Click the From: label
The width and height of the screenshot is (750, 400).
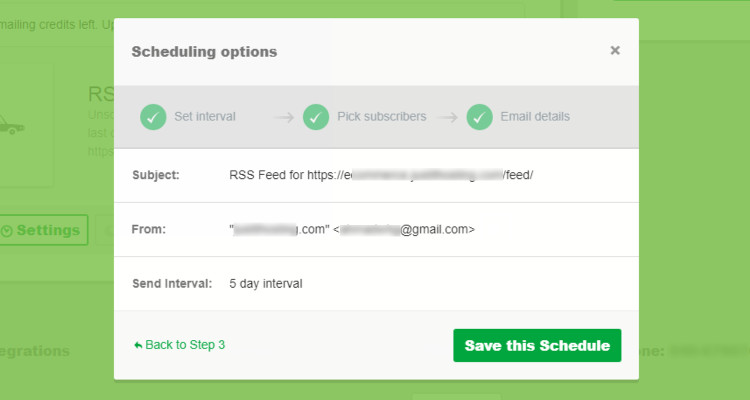[x=148, y=229]
